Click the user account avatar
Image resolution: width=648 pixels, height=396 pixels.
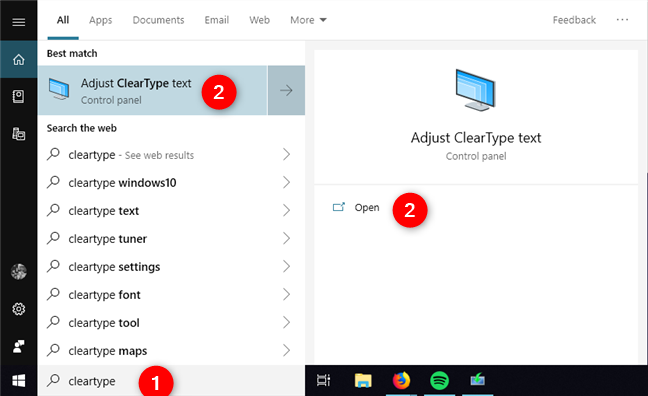point(19,272)
